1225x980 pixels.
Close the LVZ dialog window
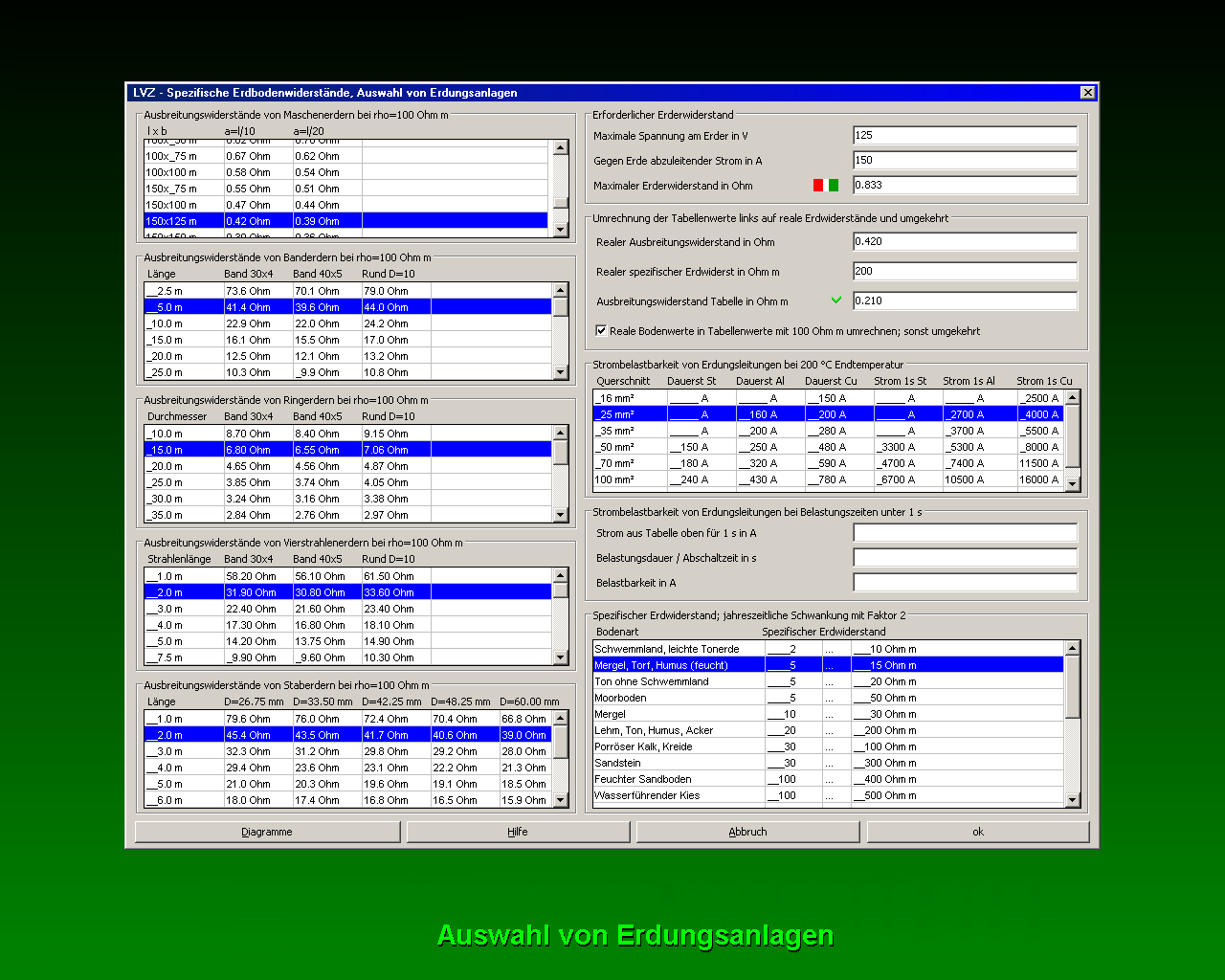1088,93
